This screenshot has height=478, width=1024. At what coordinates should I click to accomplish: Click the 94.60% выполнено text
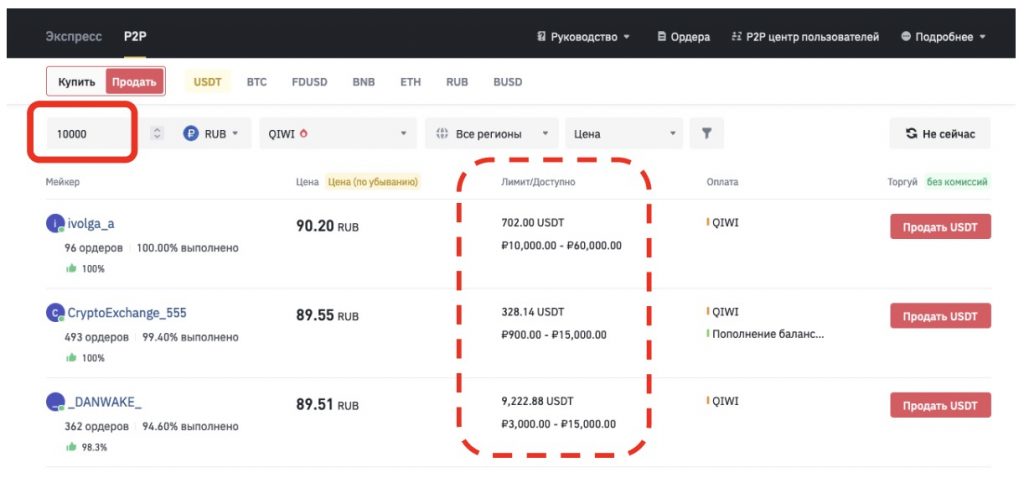(191, 426)
